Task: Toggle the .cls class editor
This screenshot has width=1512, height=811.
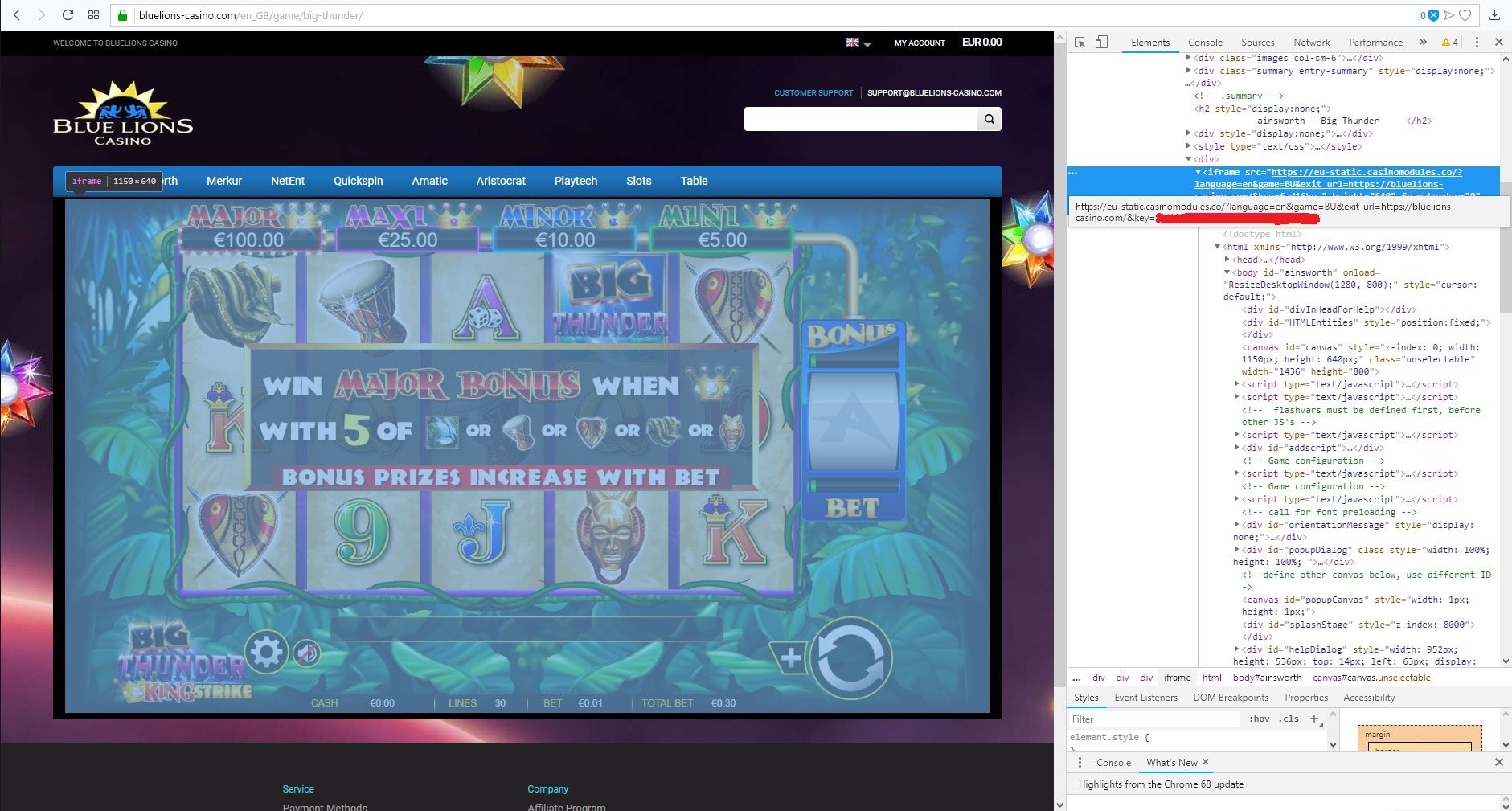Action: (x=1289, y=719)
